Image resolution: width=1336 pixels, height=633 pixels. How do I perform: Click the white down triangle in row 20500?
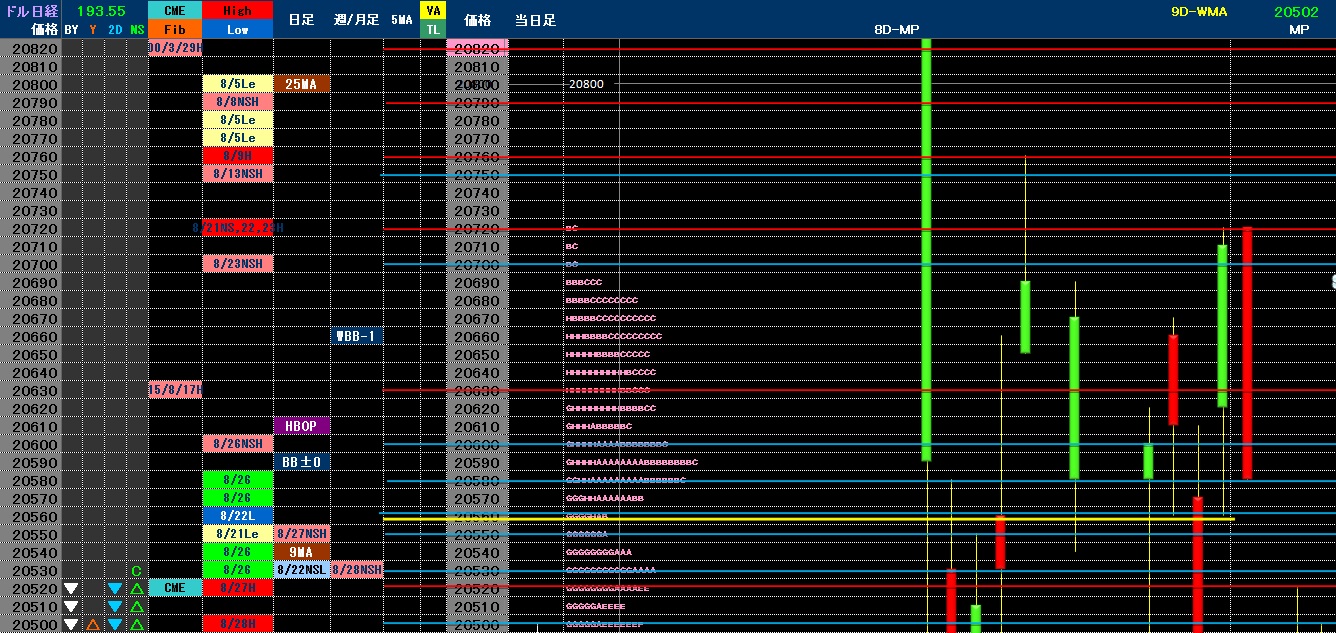tap(70, 624)
